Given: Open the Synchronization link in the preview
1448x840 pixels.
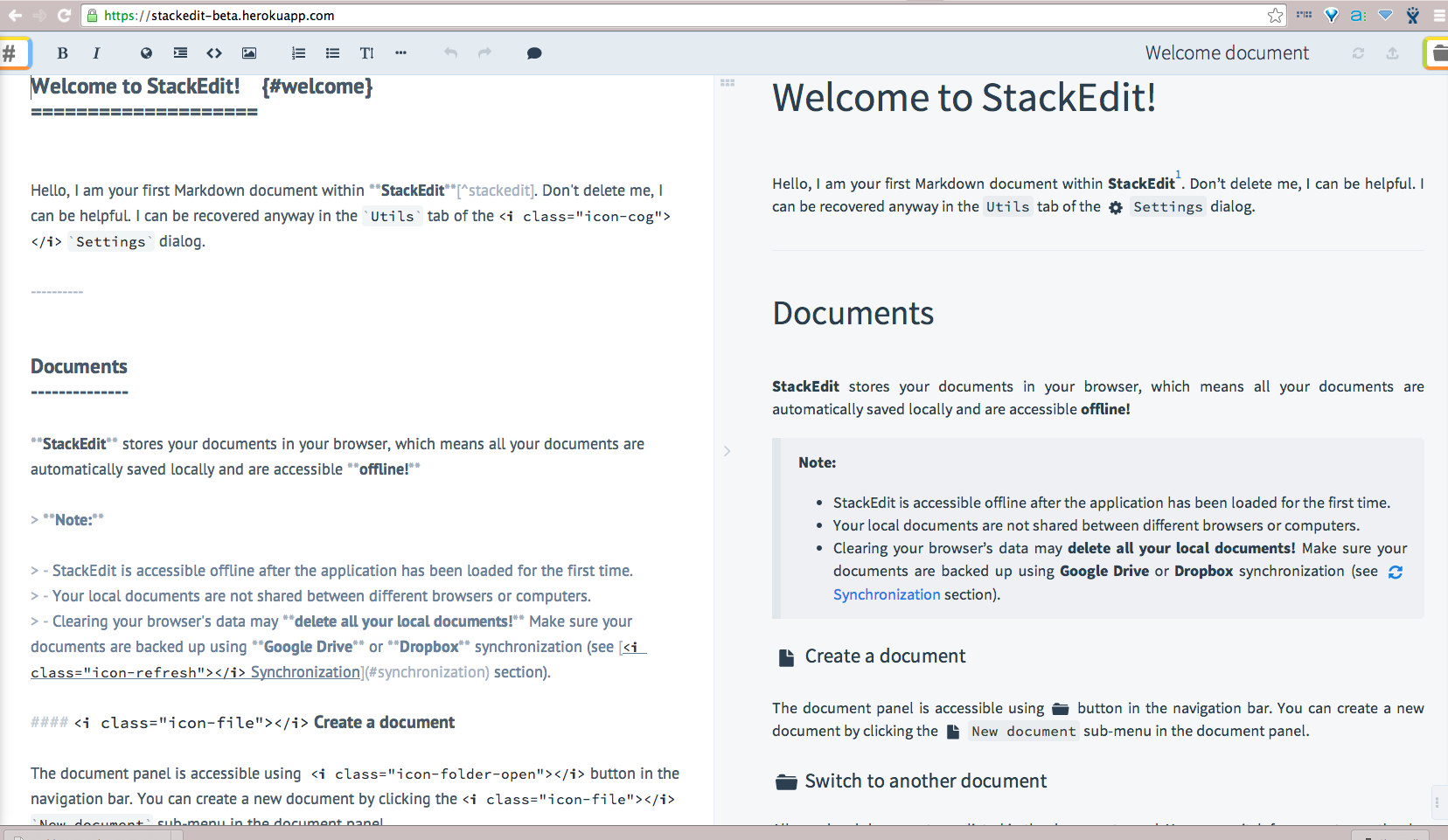Looking at the screenshot, I should click(887, 594).
